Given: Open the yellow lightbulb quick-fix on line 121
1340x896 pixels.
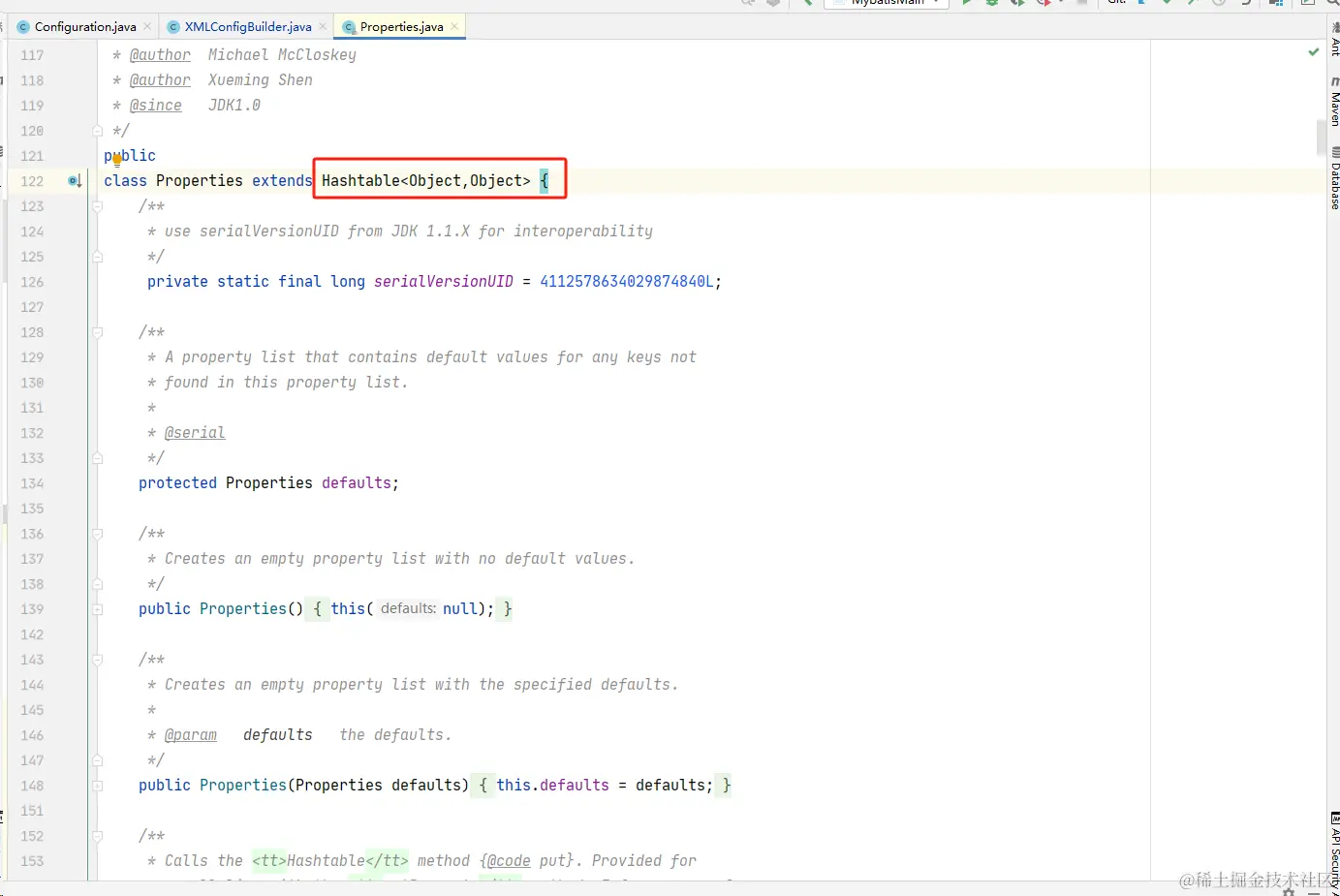Looking at the screenshot, I should tap(117, 160).
